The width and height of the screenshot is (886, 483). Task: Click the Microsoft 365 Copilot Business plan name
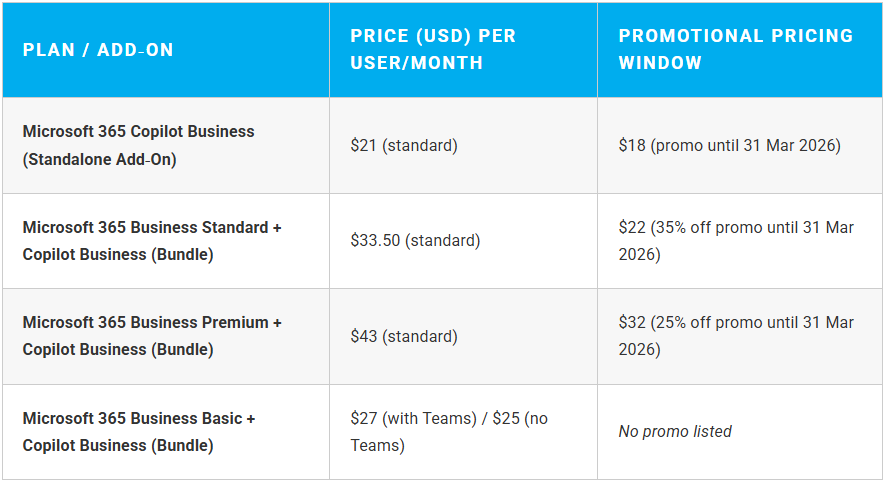pyautogui.click(x=138, y=132)
